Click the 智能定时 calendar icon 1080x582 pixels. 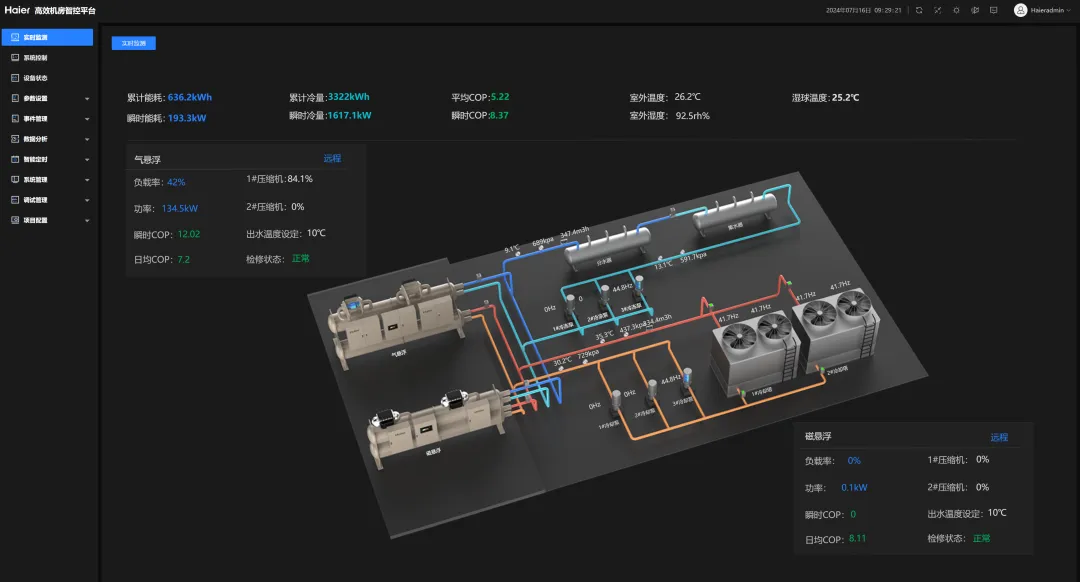[x=14, y=159]
